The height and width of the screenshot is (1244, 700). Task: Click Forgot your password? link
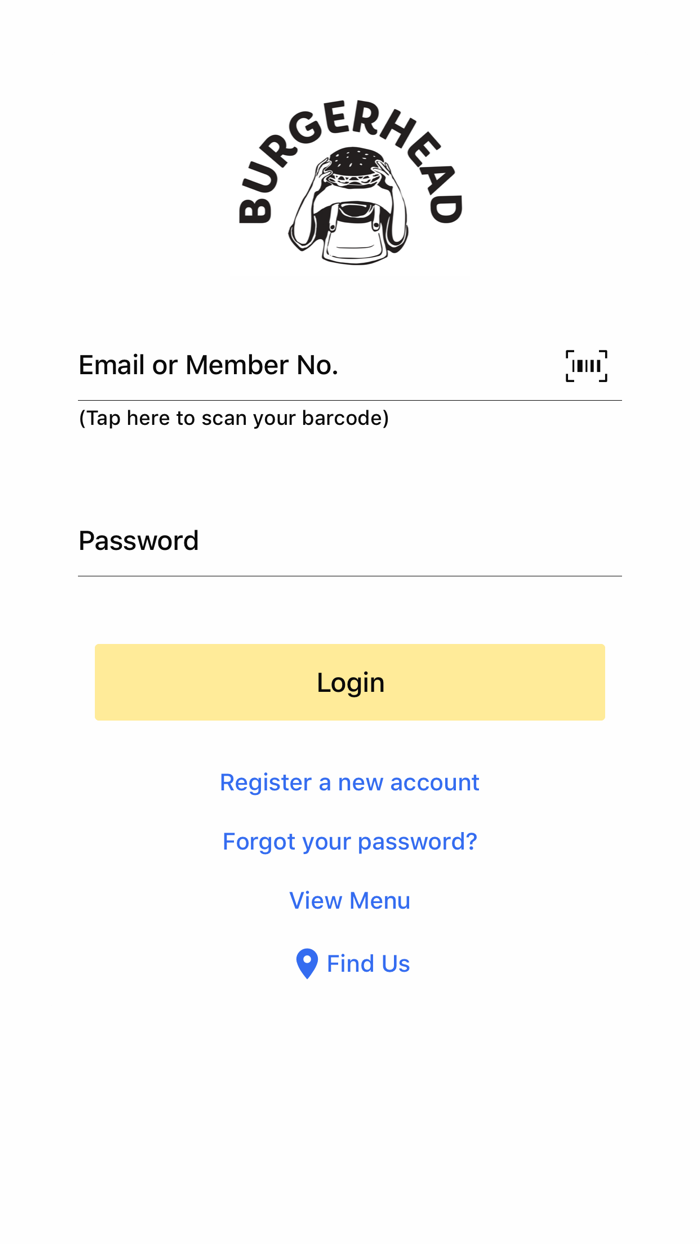coord(350,841)
